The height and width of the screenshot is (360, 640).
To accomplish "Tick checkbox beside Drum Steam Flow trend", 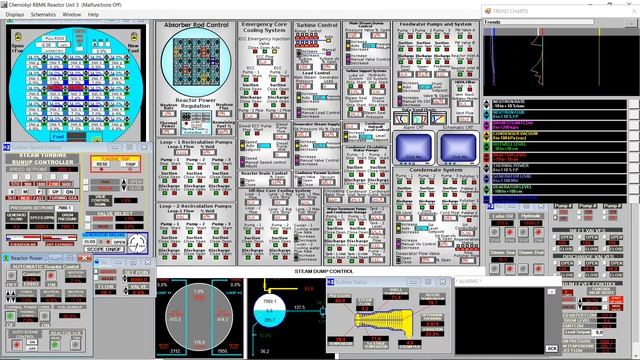I will 634,125.
